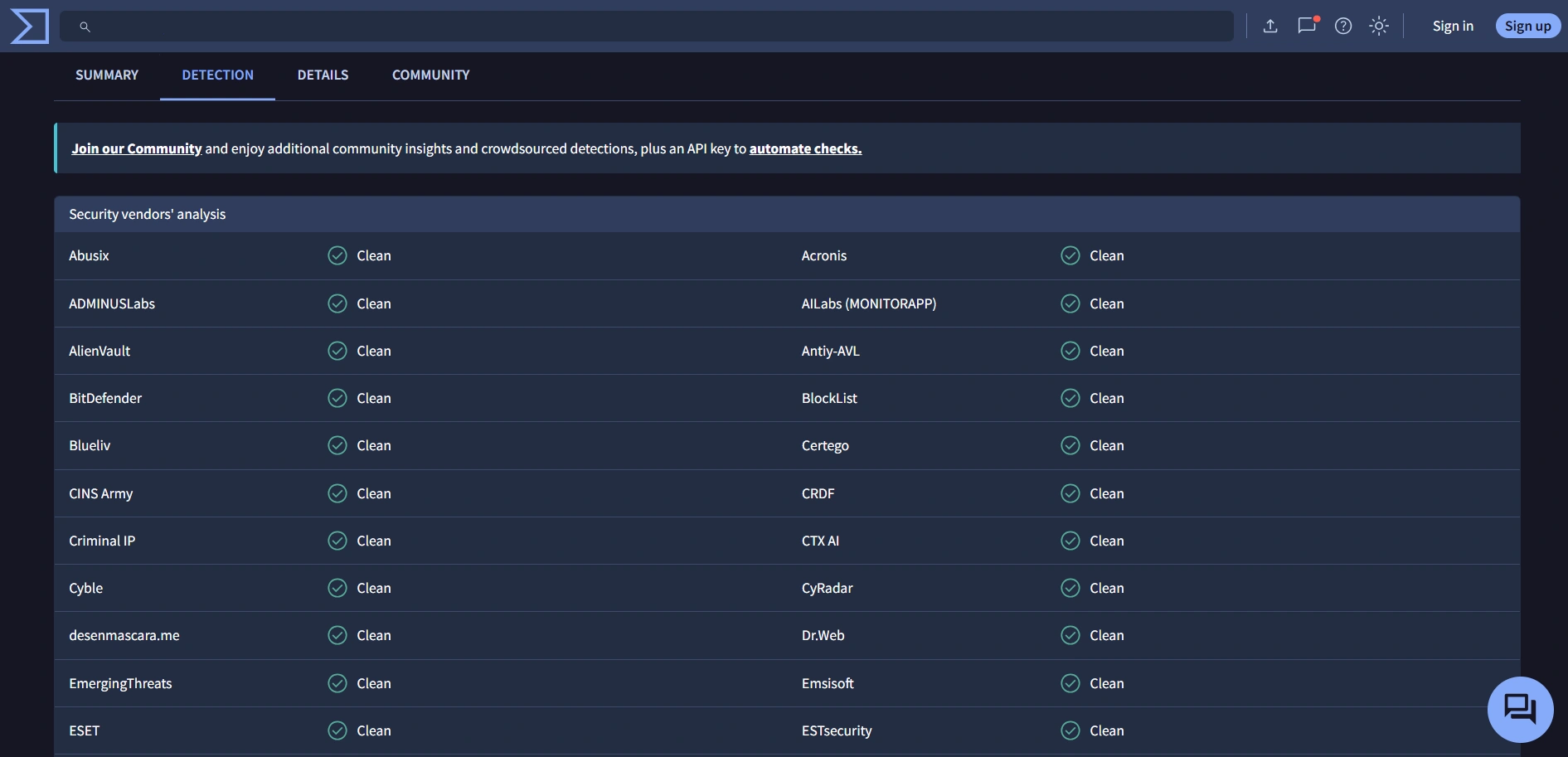The image size is (1568, 757).
Task: Select the CRDF vendor name
Action: coord(818,493)
